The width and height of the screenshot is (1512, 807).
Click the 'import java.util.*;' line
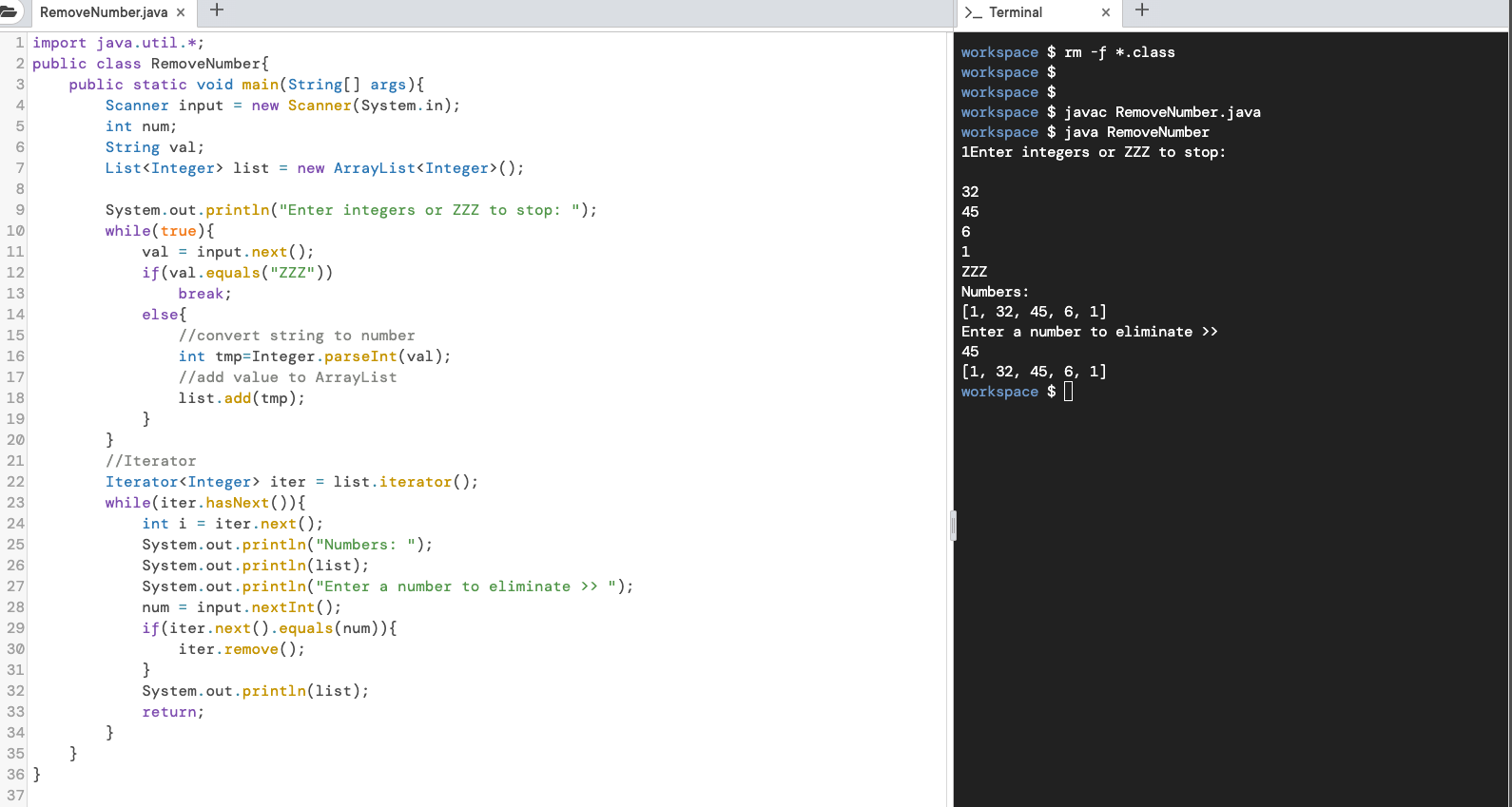(118, 43)
